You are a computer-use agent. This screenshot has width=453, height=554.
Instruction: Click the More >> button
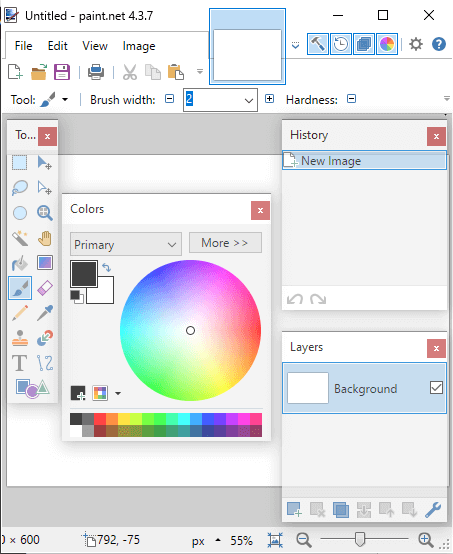pos(225,243)
